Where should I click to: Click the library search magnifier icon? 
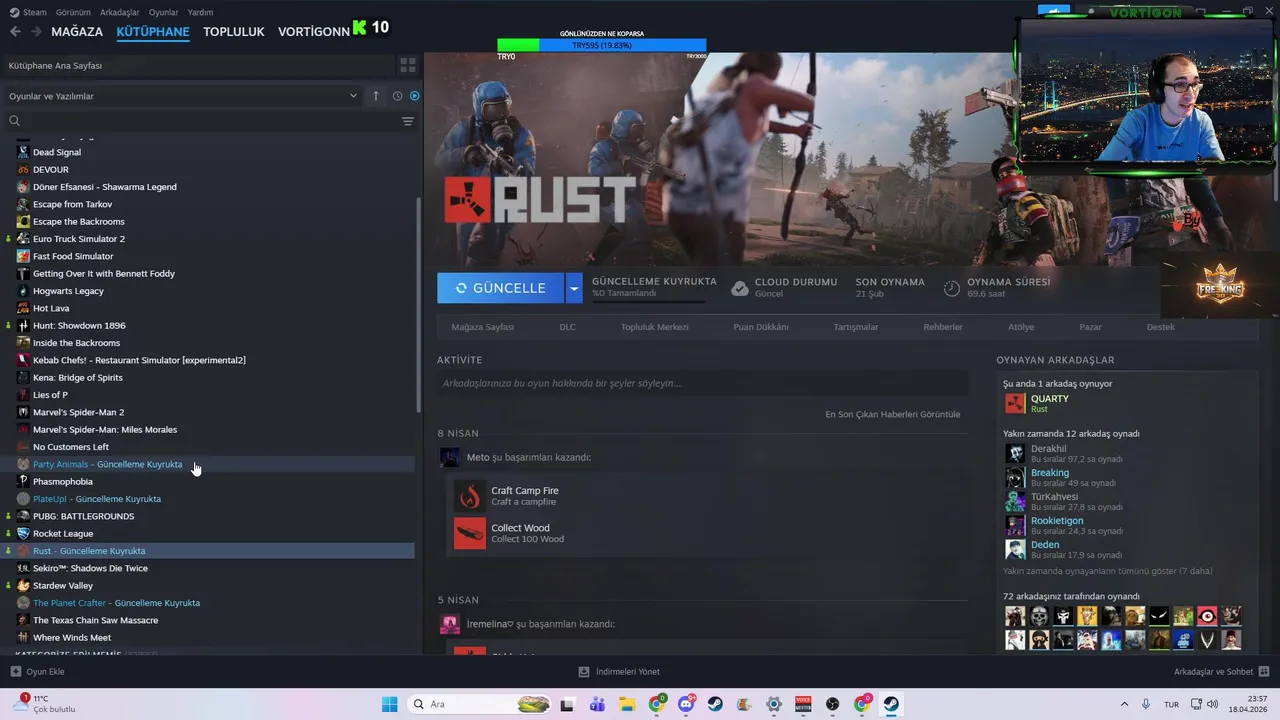coord(14,121)
